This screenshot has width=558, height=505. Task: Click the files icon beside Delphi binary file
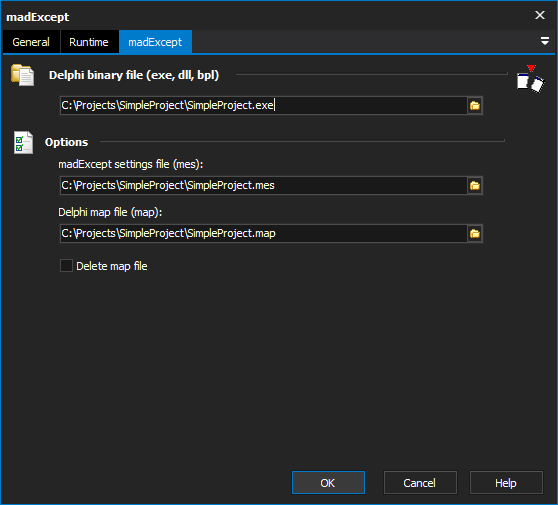pyautogui.click(x=22, y=75)
